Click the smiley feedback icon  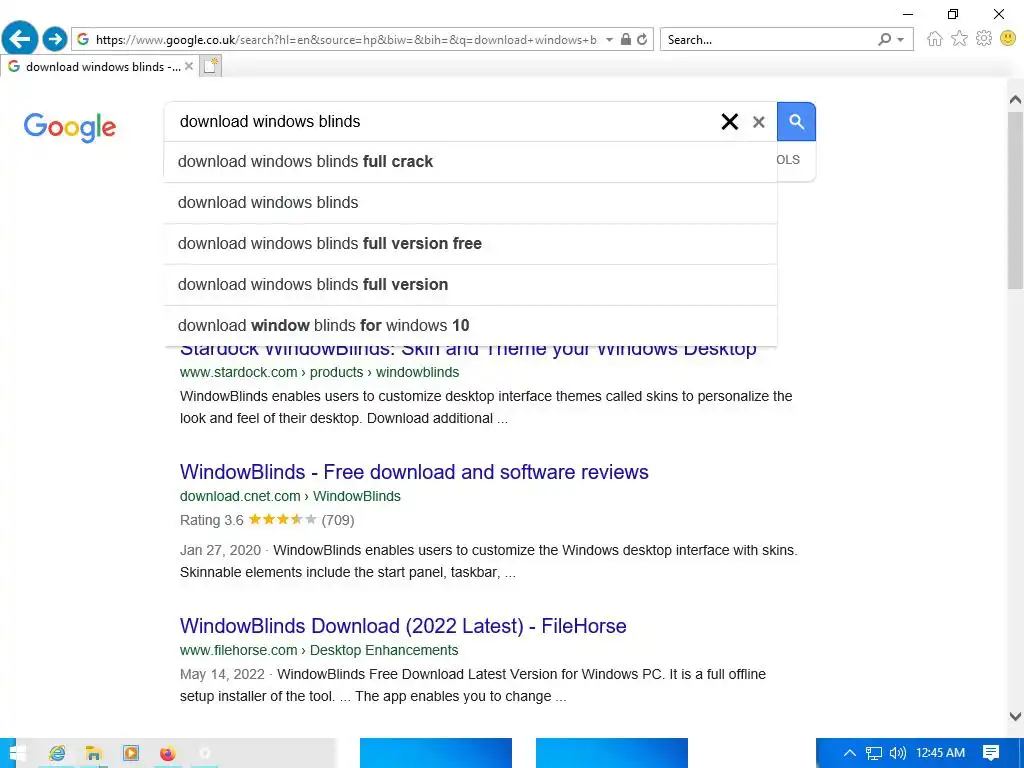coord(1008,39)
